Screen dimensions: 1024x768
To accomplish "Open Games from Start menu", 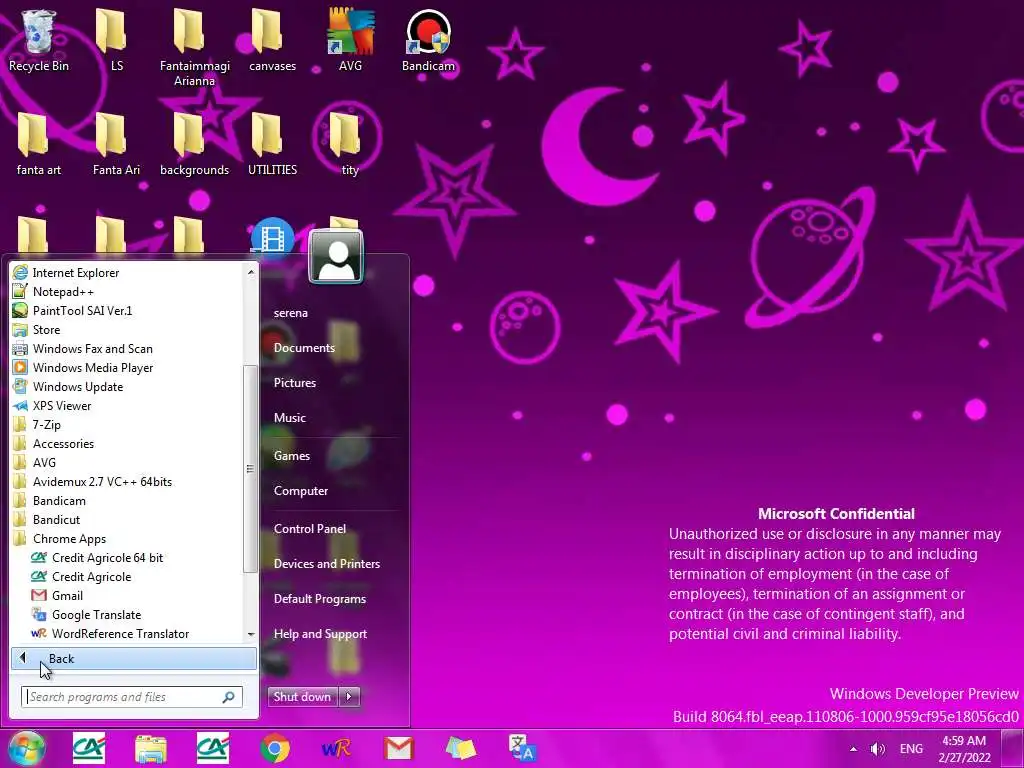I will [291, 456].
